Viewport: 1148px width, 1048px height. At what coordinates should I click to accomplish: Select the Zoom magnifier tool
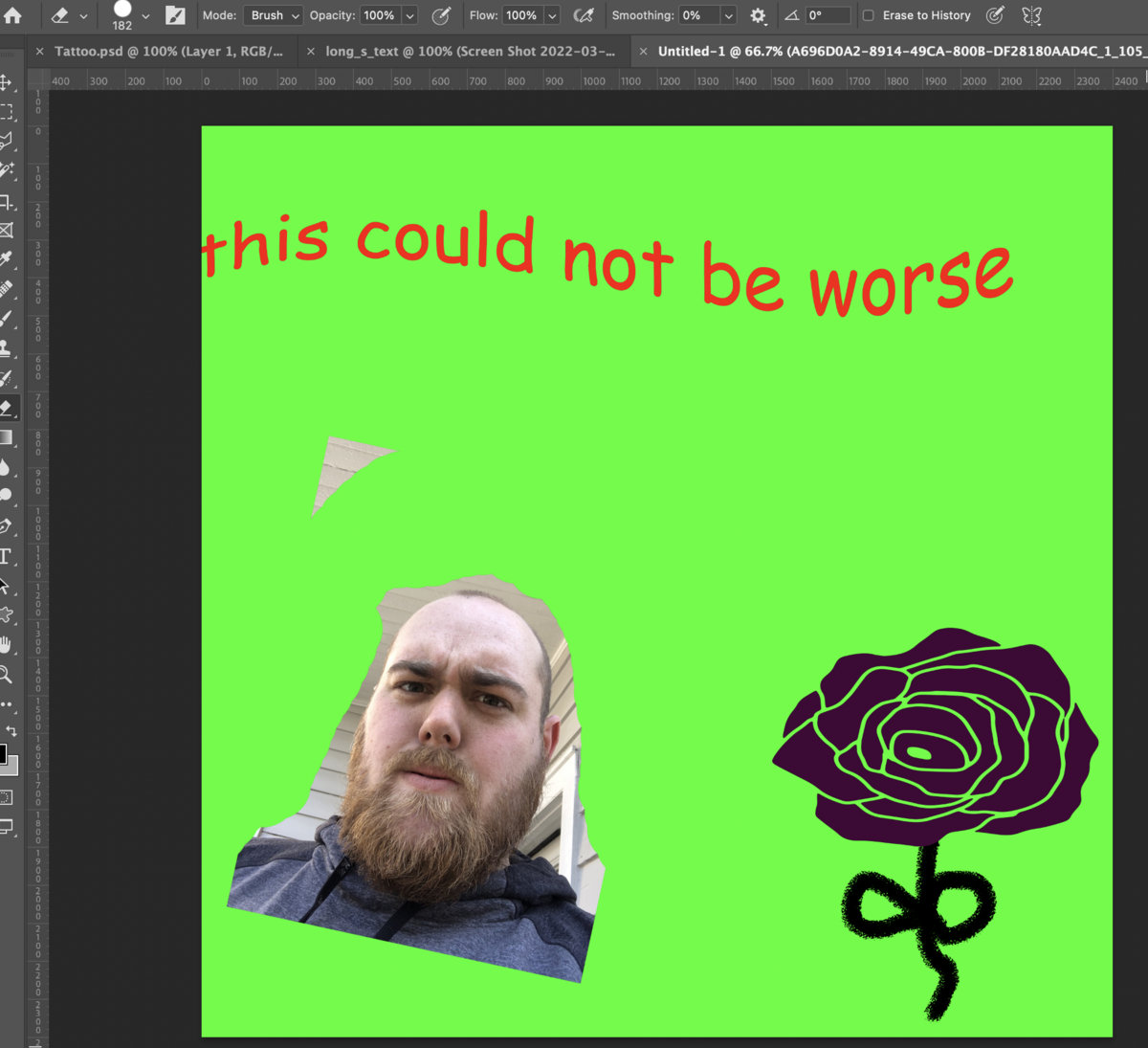coord(6,675)
